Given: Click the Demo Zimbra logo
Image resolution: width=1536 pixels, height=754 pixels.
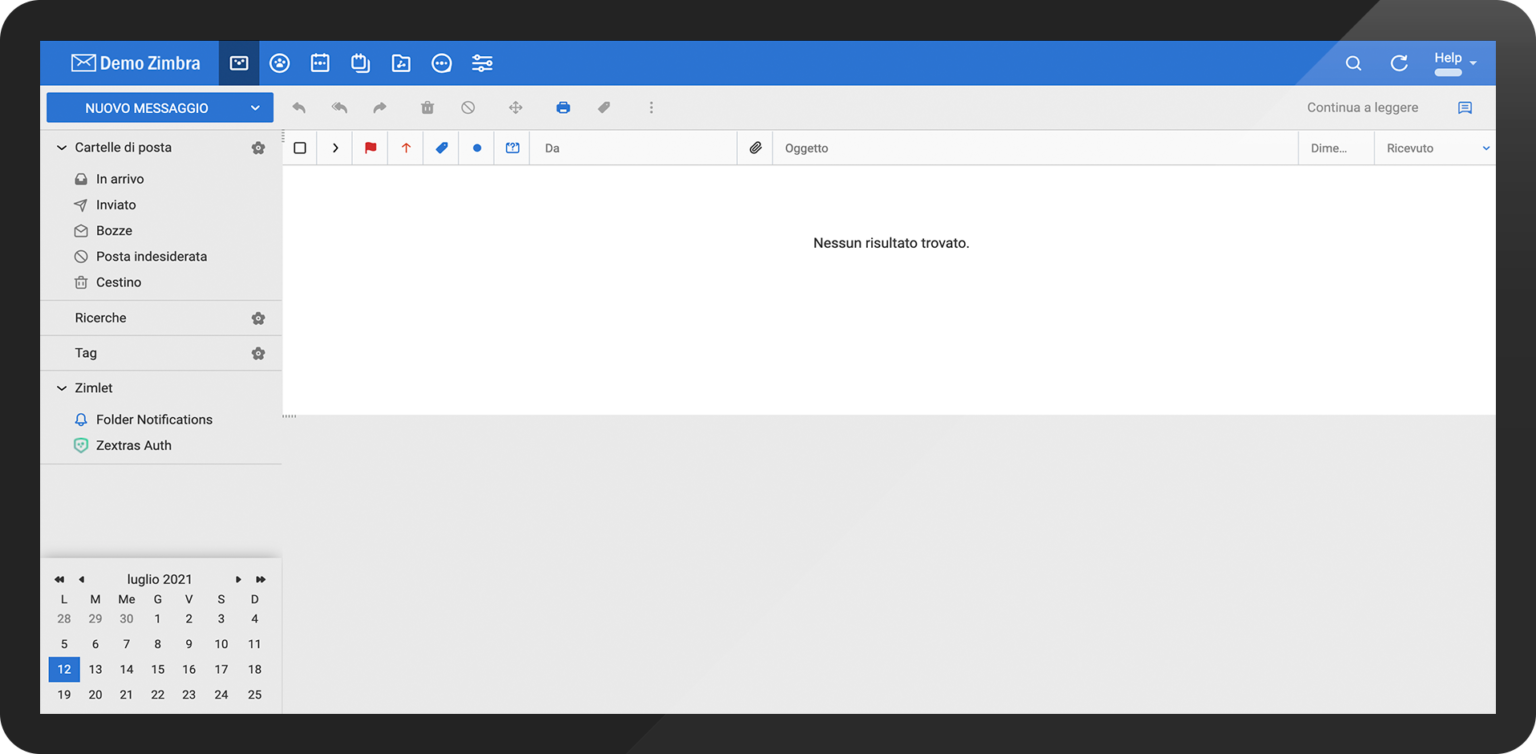Looking at the screenshot, I should pos(135,63).
